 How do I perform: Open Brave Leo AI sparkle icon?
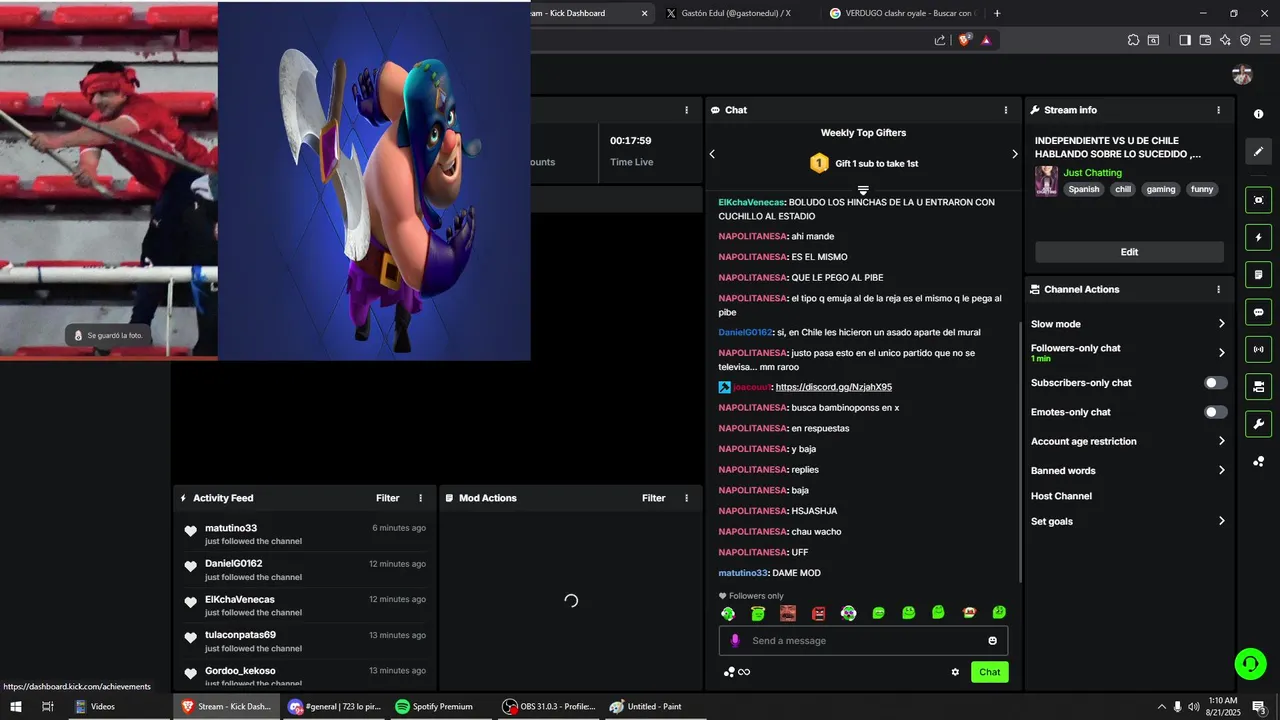1225,40
